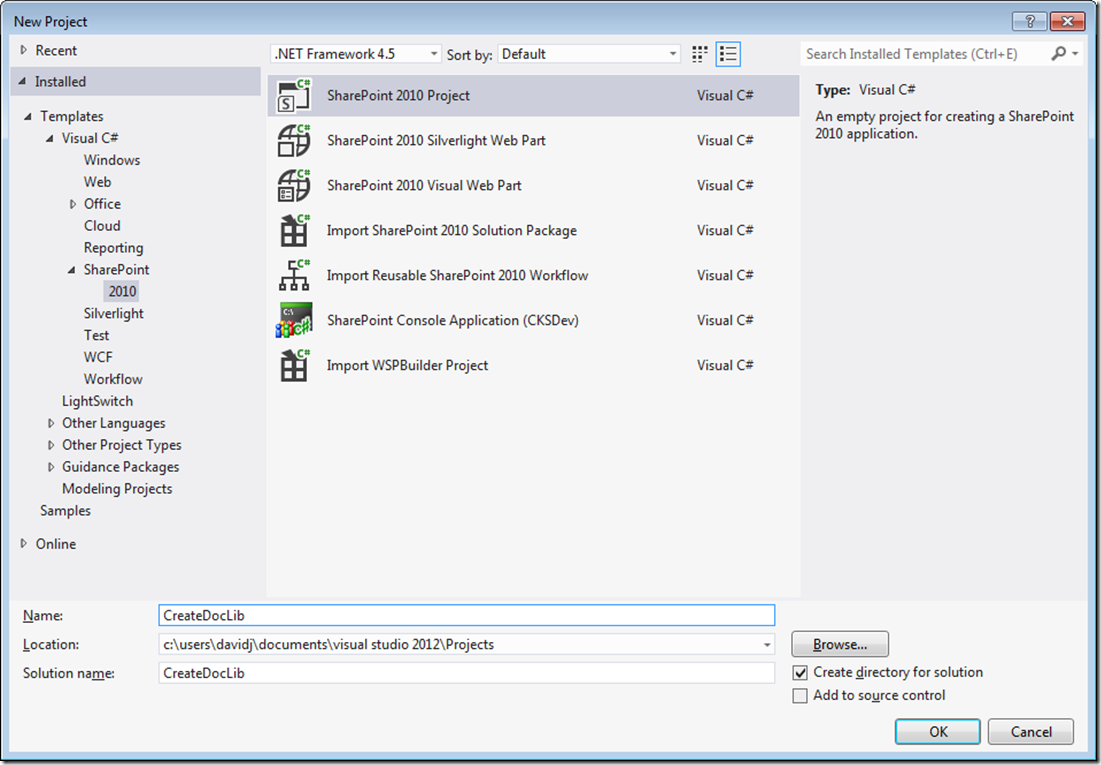1101x765 pixels.
Task: Select the SharePoint Console Application (CKSDev) text
Action: point(453,320)
